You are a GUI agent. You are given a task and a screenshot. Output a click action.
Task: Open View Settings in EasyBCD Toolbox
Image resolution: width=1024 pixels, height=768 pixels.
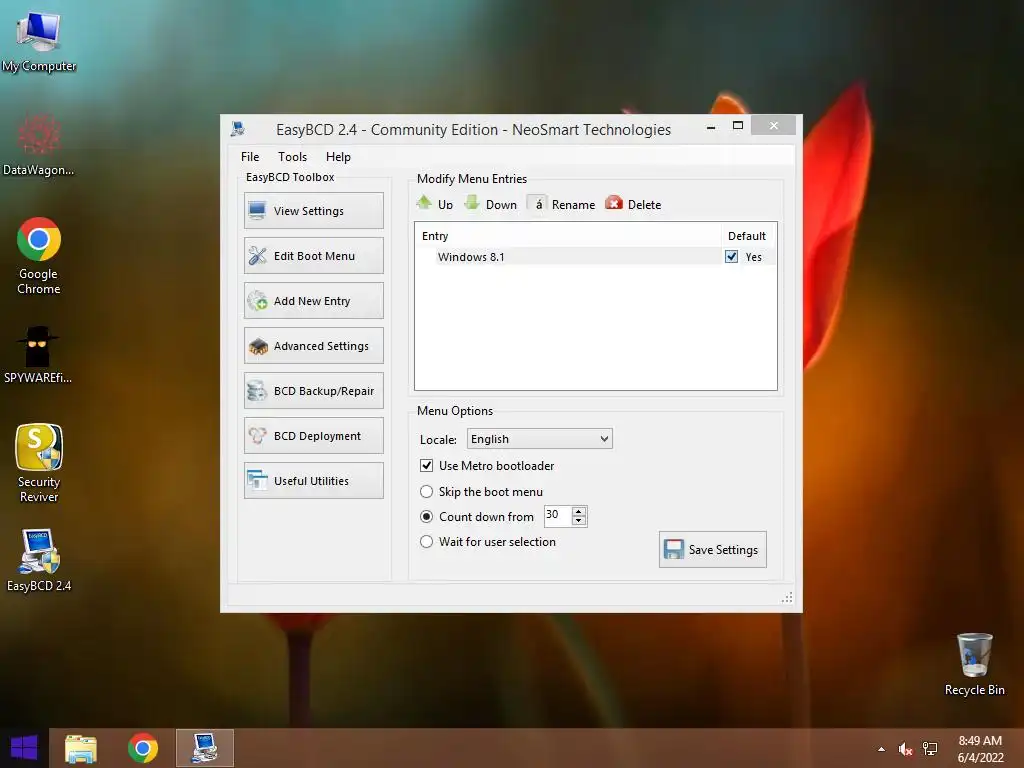[313, 210]
